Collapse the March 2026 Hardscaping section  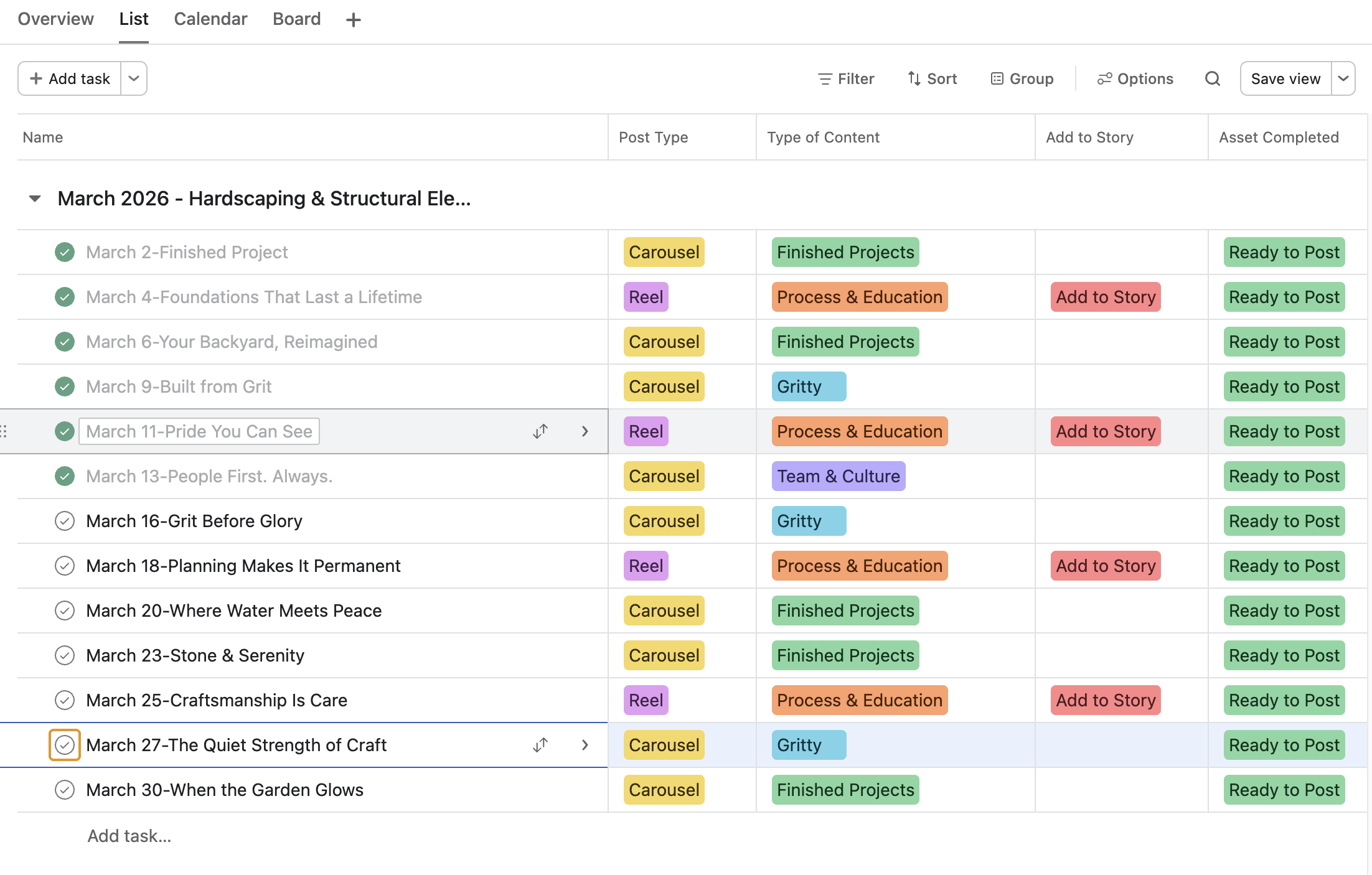pyautogui.click(x=35, y=199)
